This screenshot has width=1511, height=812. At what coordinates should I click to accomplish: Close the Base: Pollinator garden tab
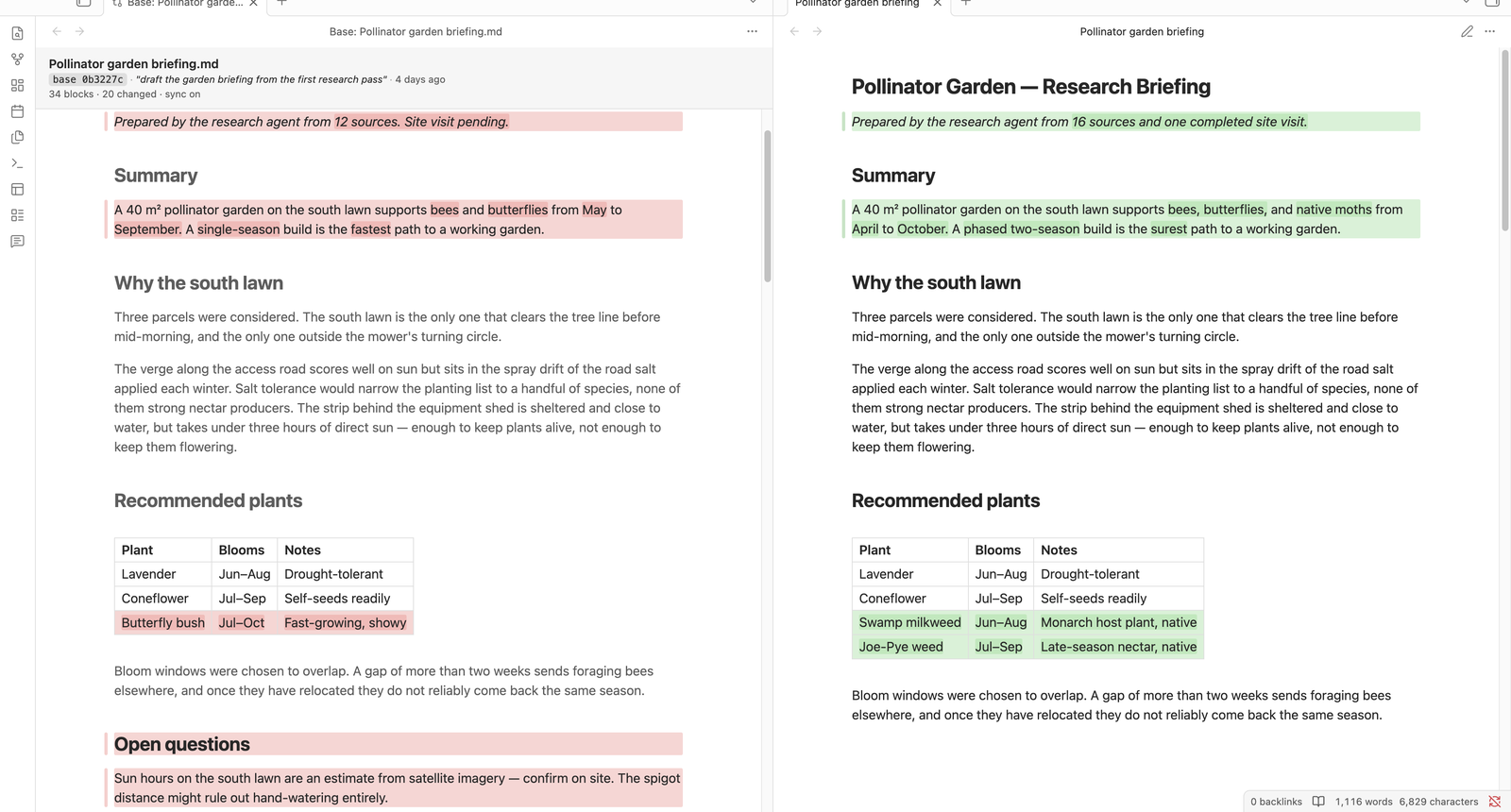pos(253,3)
